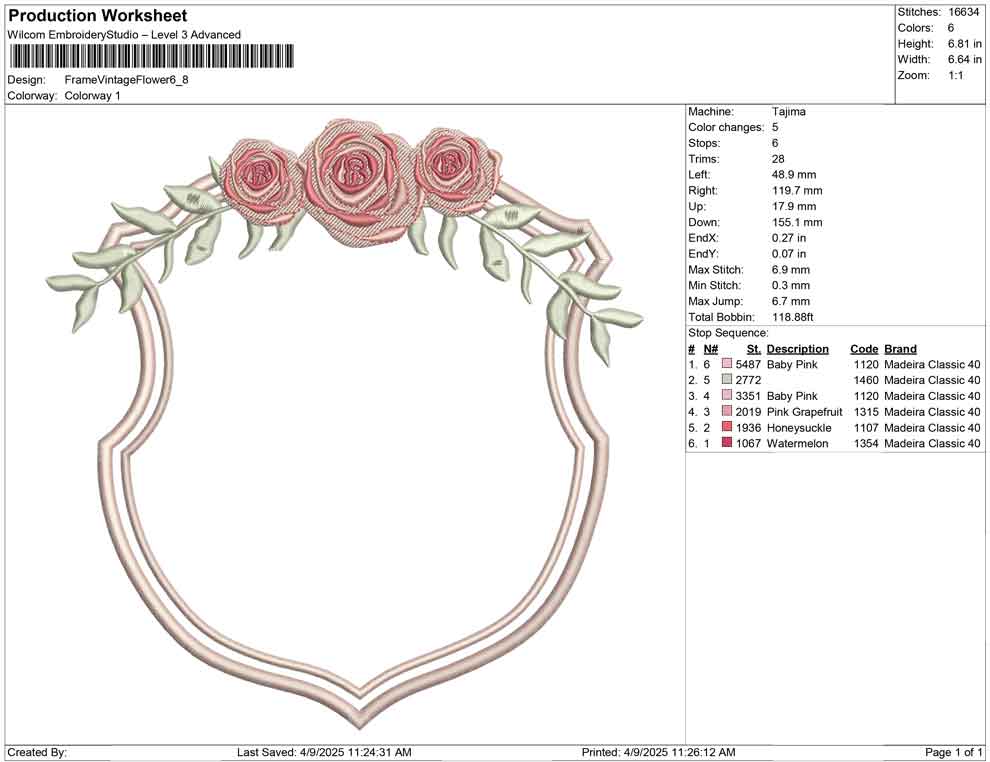Click the Brand column header
Image resolution: width=990 pixels, height=762 pixels.
(900, 348)
